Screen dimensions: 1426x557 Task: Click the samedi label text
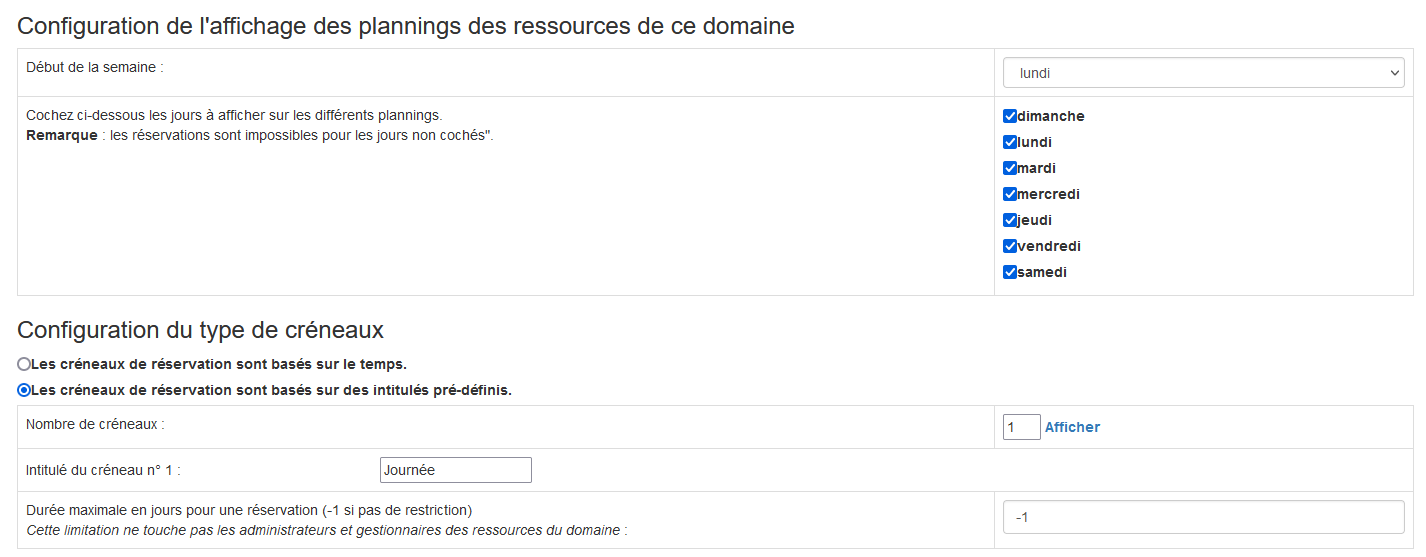click(x=1042, y=272)
